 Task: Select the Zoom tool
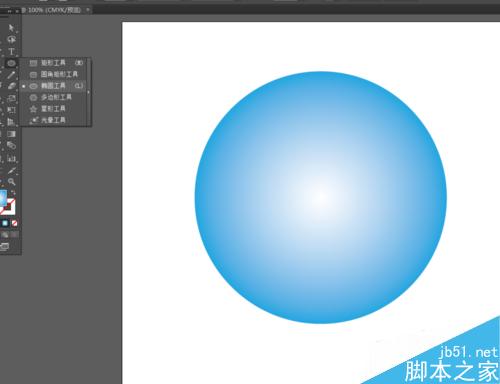[x=11, y=182]
